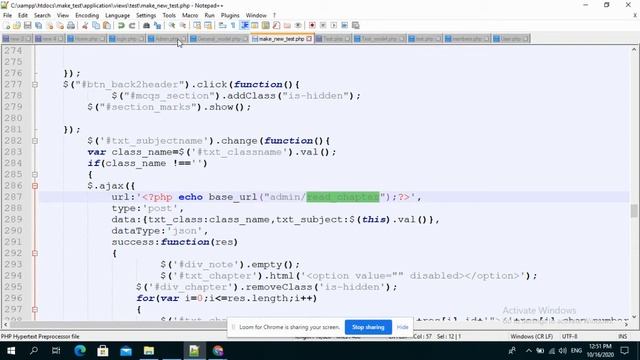Toggle Word Wrap in the toolbar
Screen dimensions: 640x360
222,25
